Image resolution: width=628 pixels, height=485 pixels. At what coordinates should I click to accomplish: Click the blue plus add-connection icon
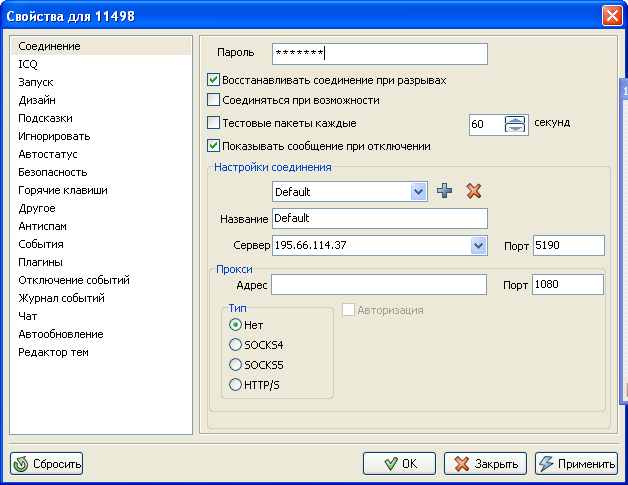[445, 191]
